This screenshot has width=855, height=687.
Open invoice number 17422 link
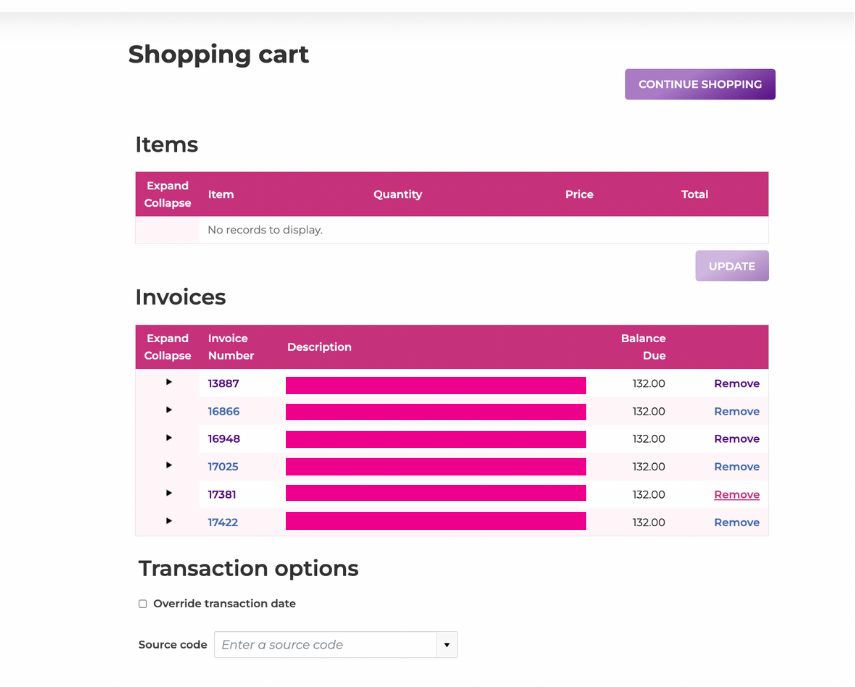click(x=223, y=522)
